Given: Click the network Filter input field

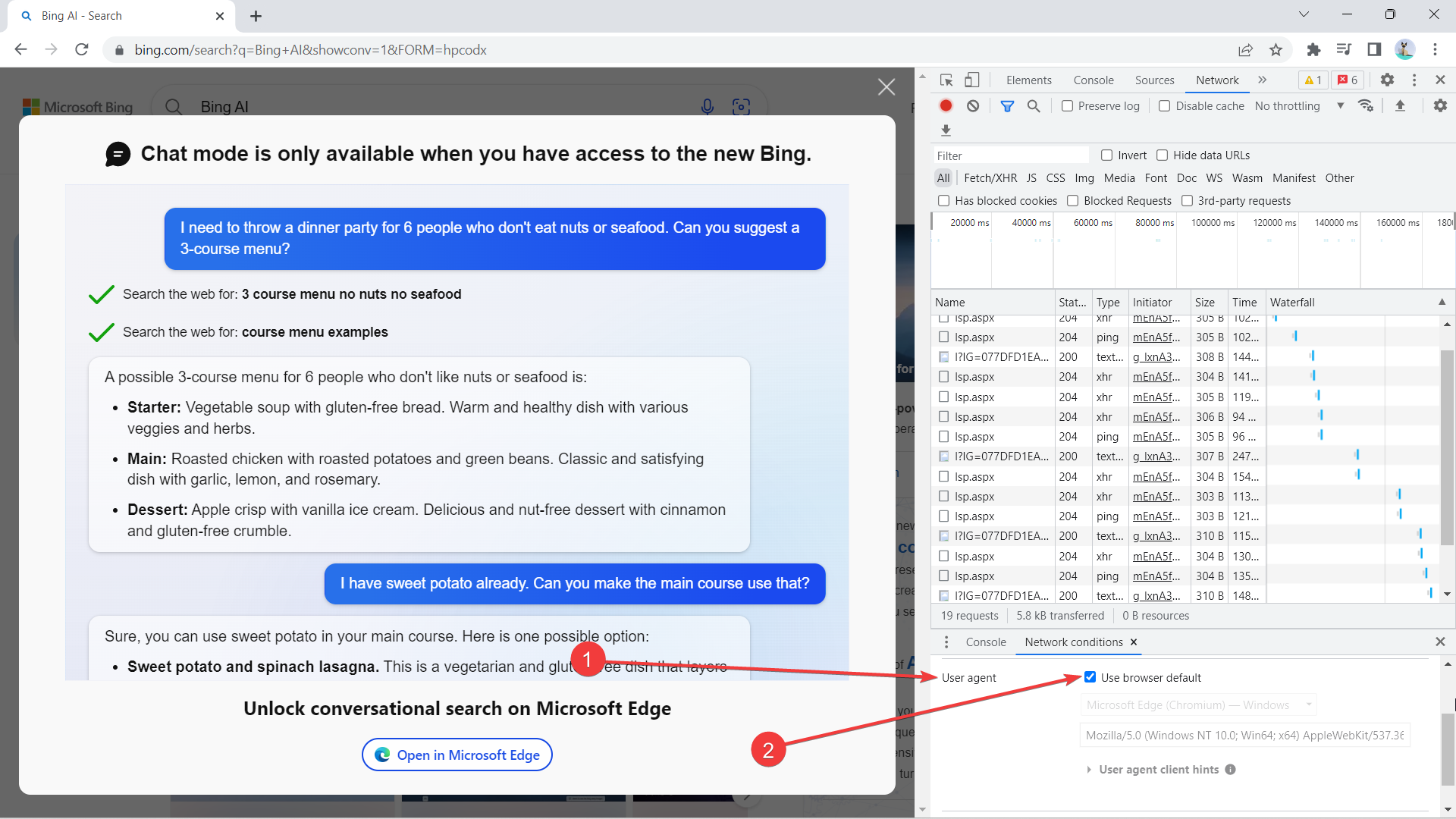Looking at the screenshot, I should coord(1011,155).
